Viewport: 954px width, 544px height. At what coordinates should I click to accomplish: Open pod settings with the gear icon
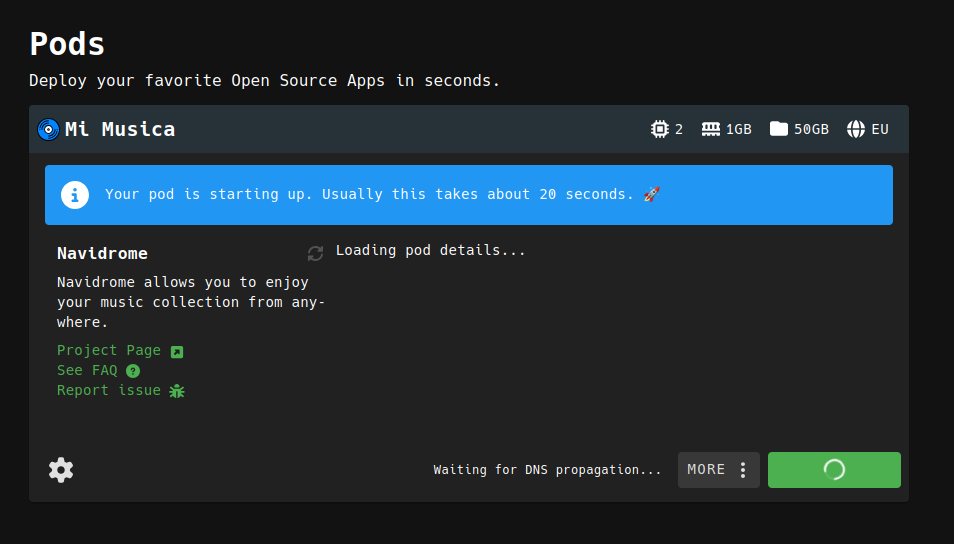(61, 470)
